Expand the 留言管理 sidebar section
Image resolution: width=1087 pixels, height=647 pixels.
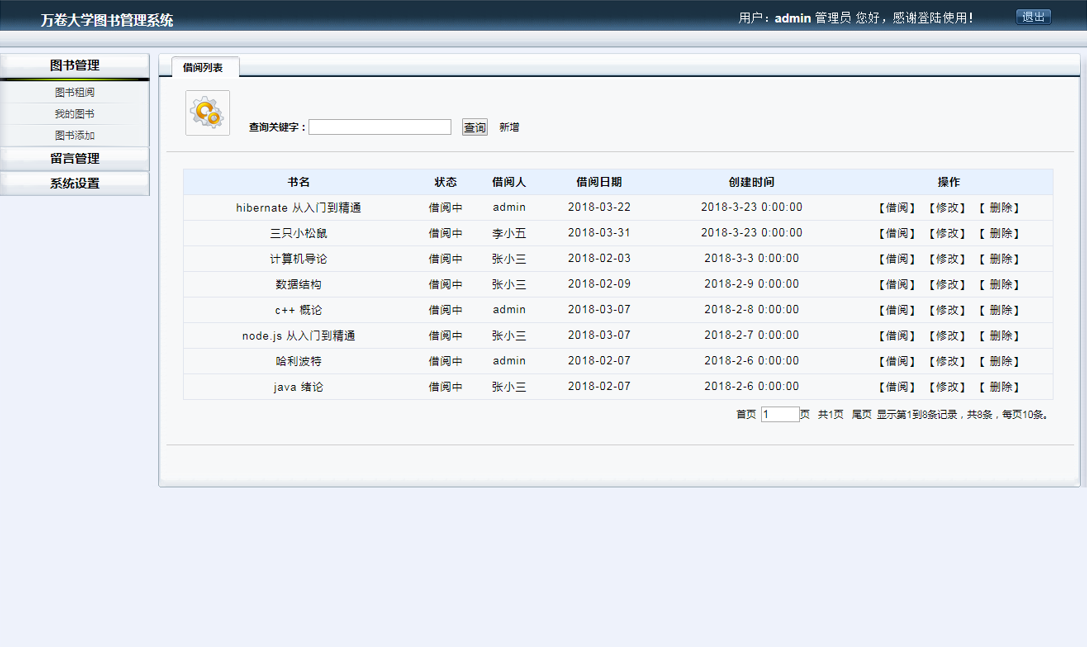click(x=74, y=157)
